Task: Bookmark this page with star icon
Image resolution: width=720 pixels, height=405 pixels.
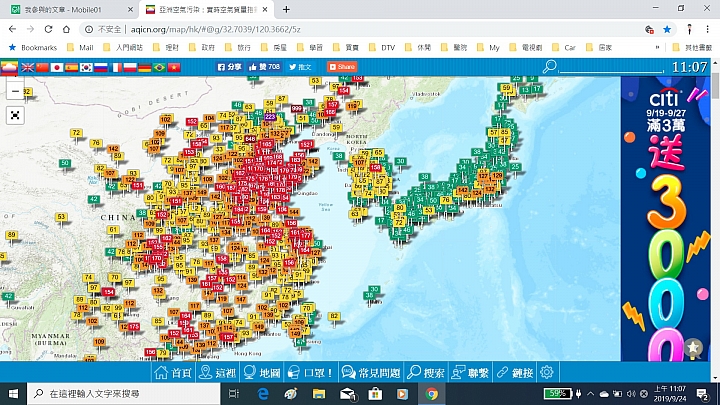Action: 667,29
